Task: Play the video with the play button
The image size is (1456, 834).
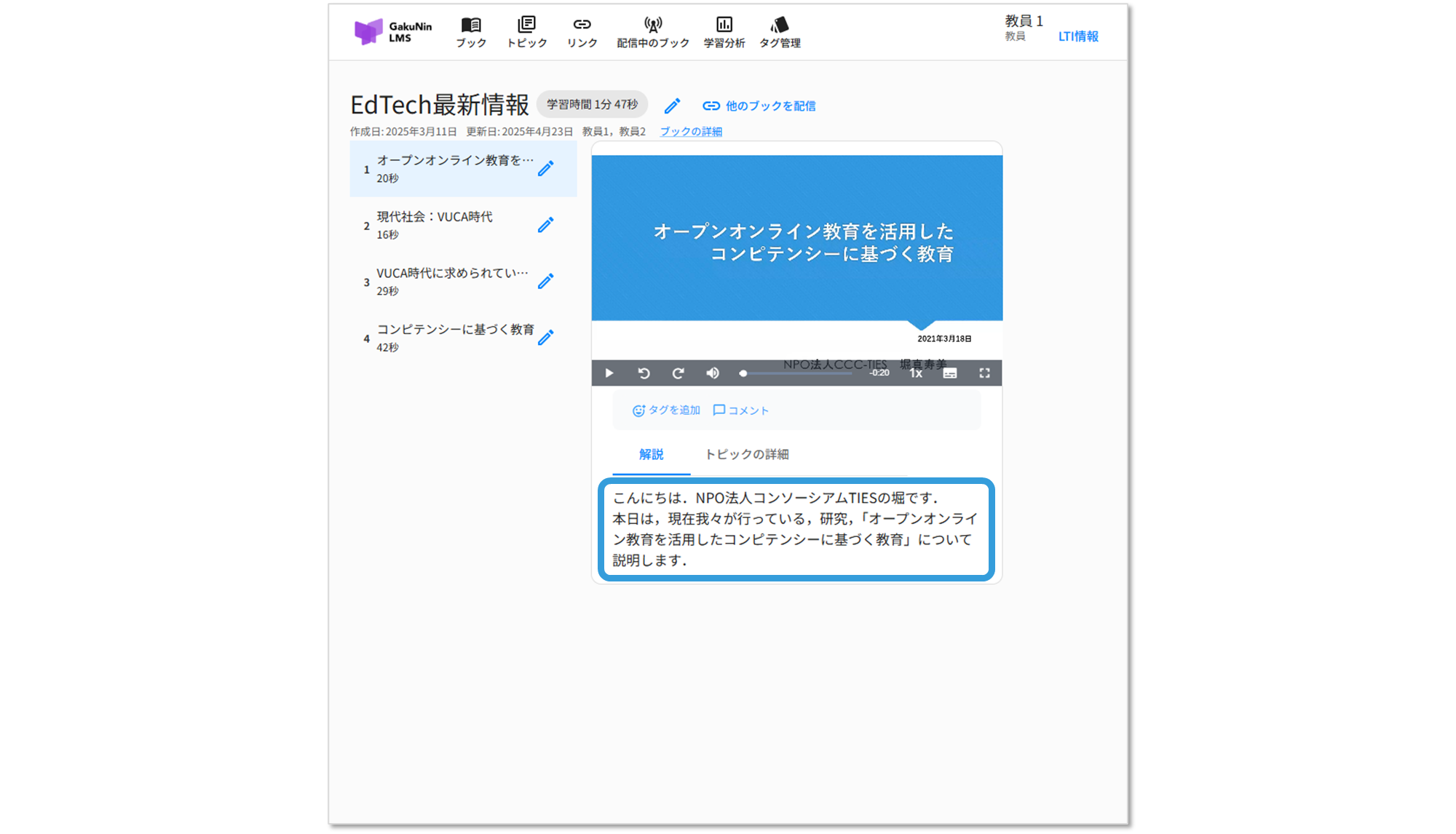Action: pyautogui.click(x=609, y=373)
